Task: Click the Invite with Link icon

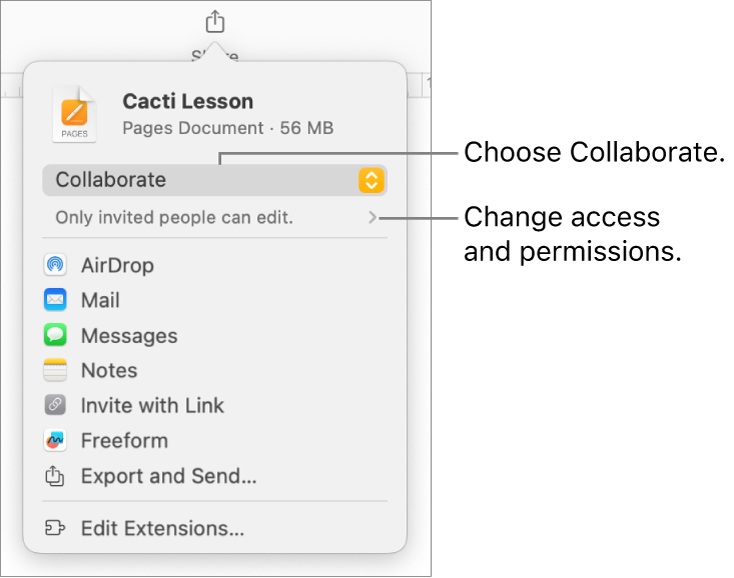Action: coord(56,406)
